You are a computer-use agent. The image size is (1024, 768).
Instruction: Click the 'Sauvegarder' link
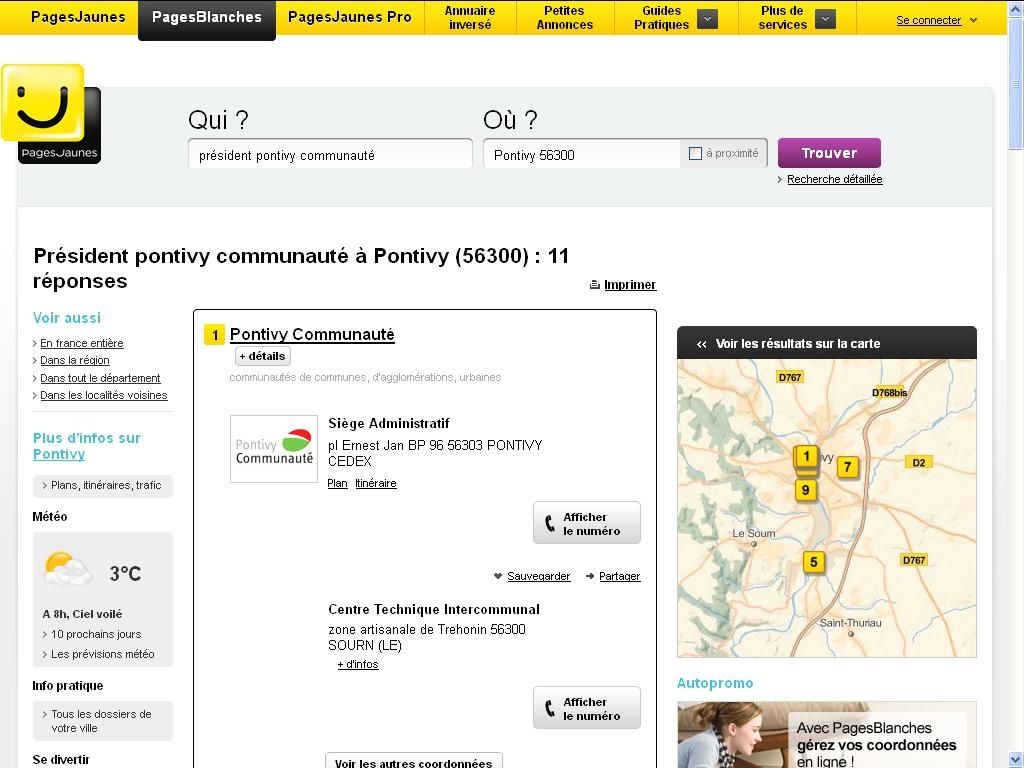[x=539, y=576]
